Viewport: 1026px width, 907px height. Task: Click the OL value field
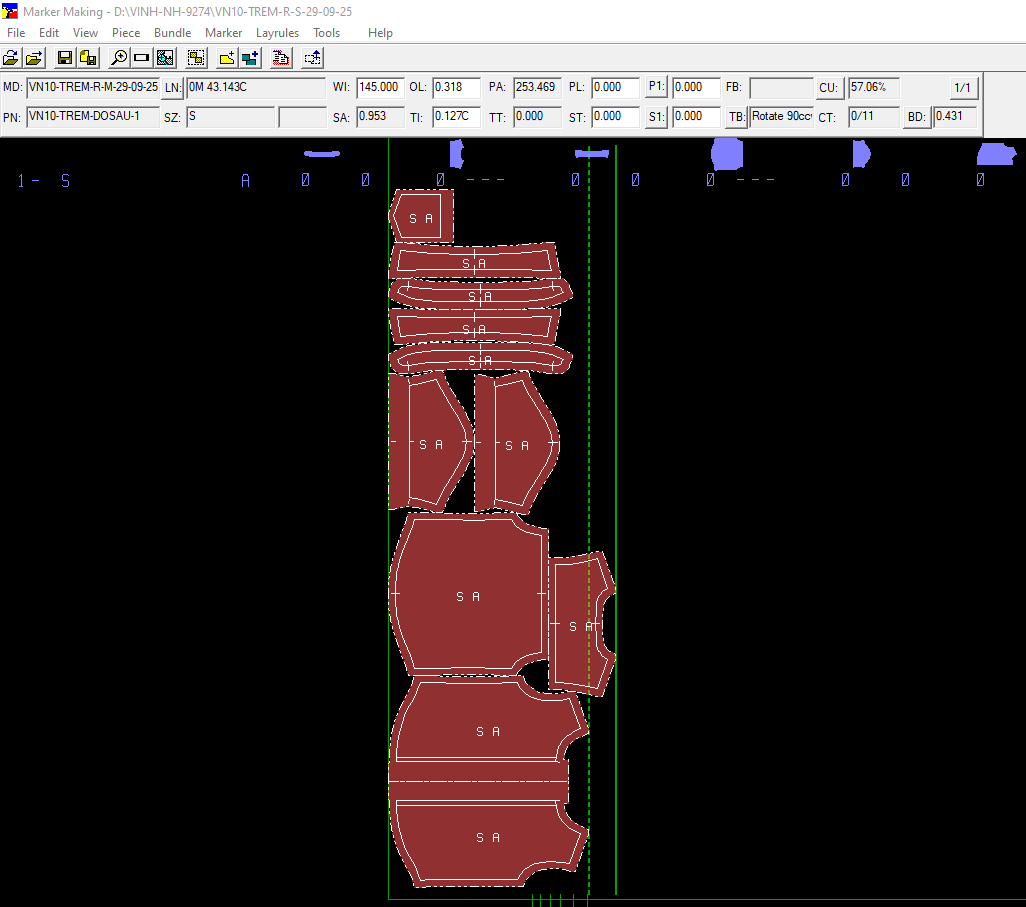pos(456,88)
